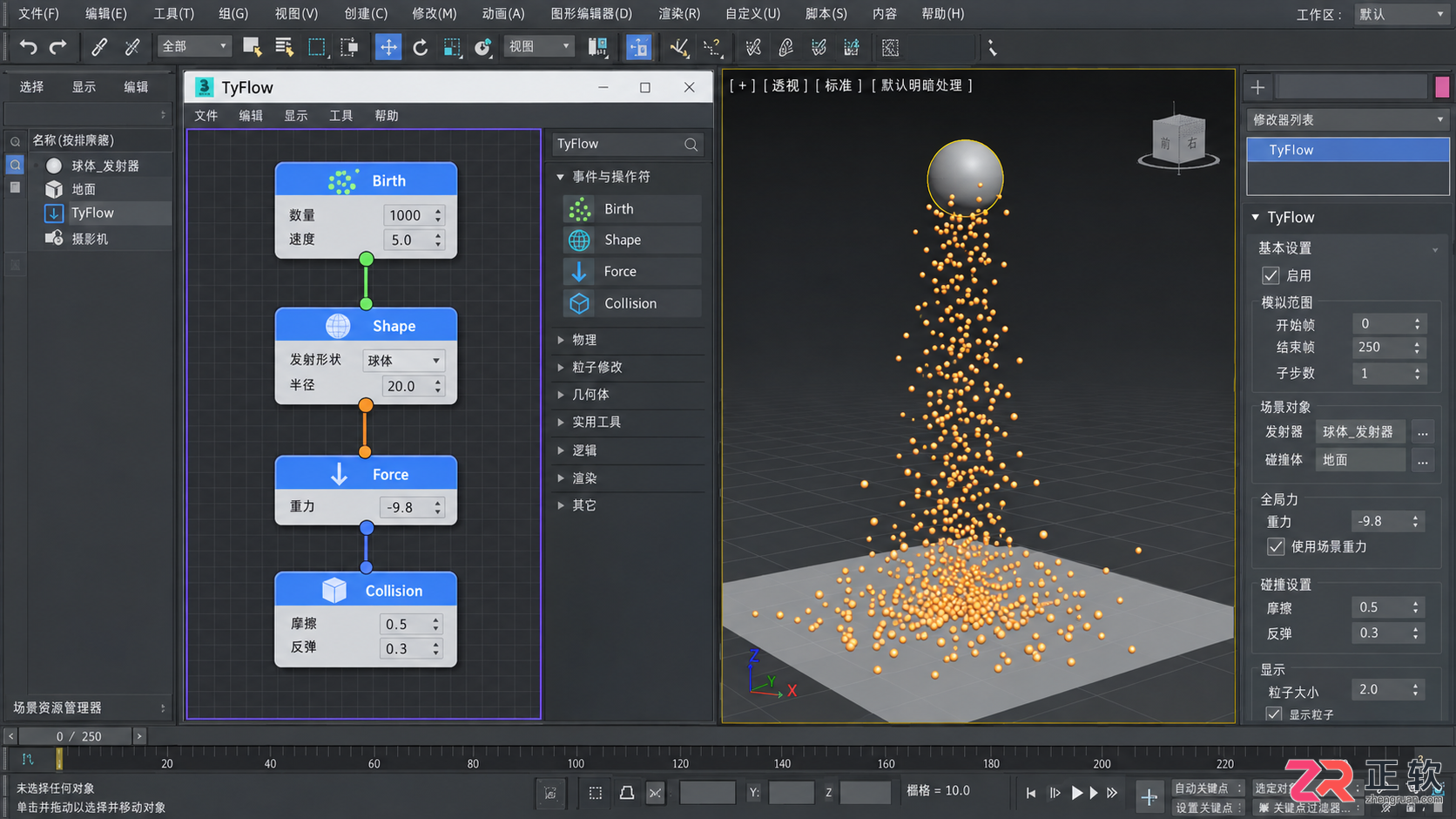
Task: Click the Birth operator icon in the operator list
Action: coord(579,209)
